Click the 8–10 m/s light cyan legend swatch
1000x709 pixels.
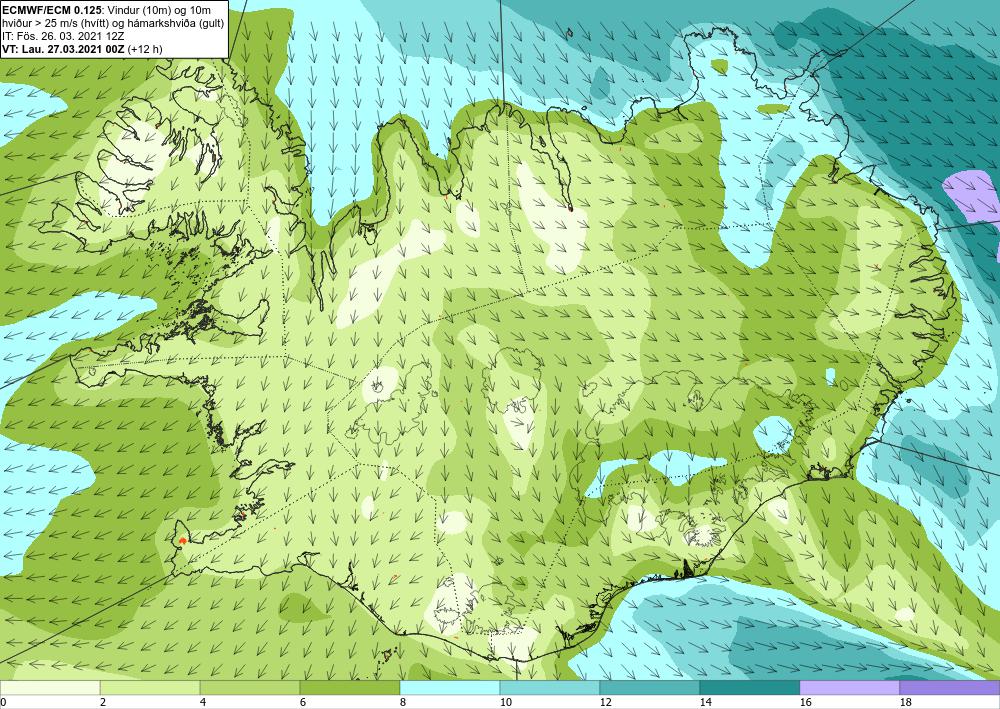[x=450, y=688]
